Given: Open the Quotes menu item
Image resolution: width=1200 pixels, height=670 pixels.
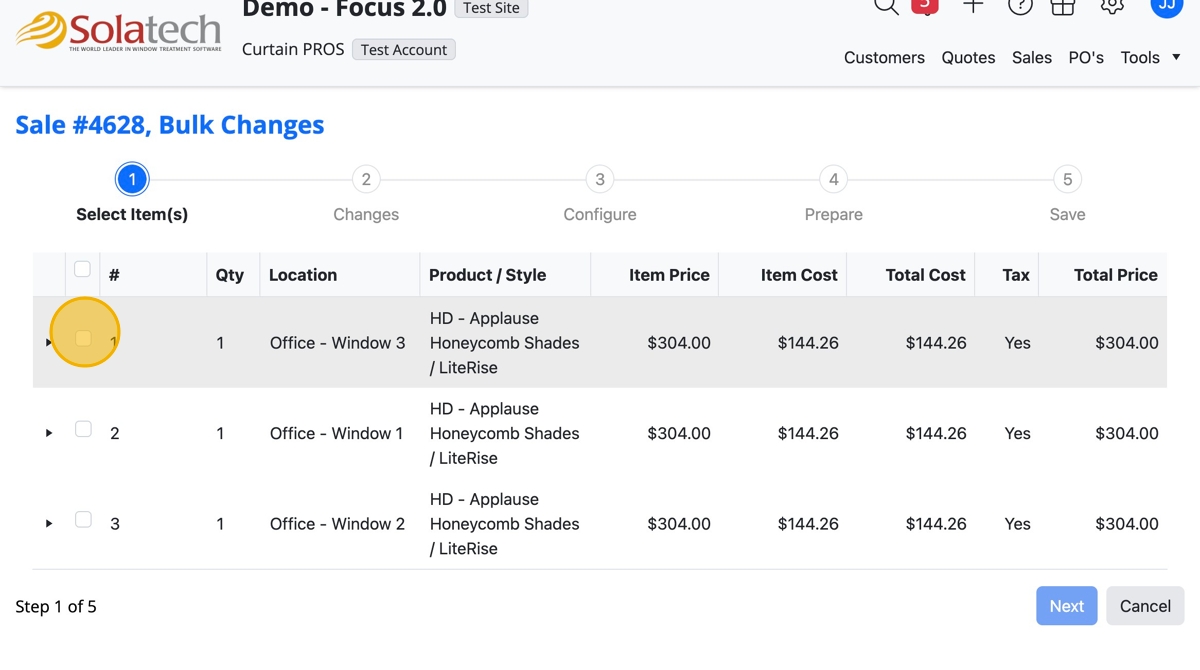Looking at the screenshot, I should 968,58.
